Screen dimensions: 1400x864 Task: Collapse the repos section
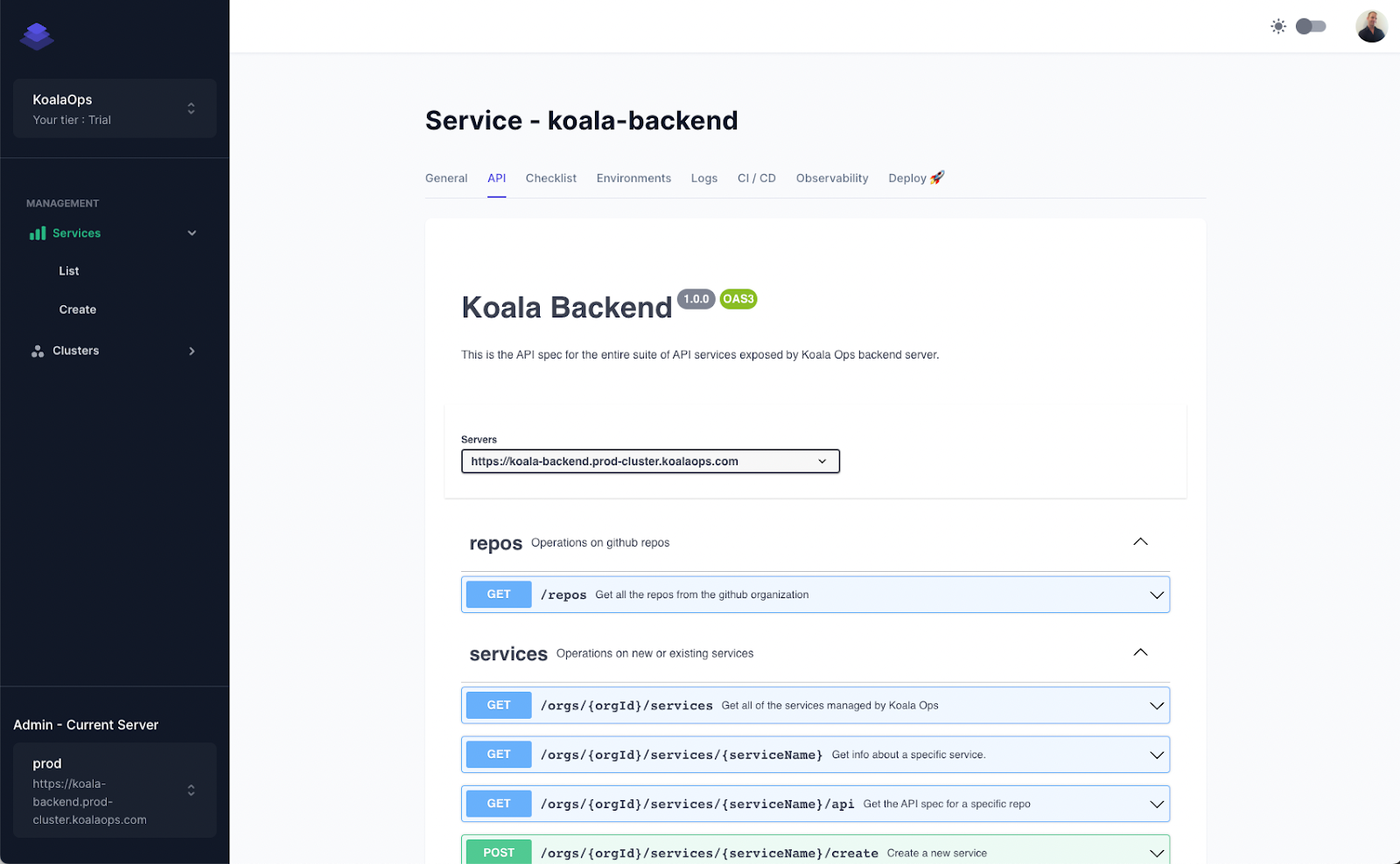[x=1140, y=542]
